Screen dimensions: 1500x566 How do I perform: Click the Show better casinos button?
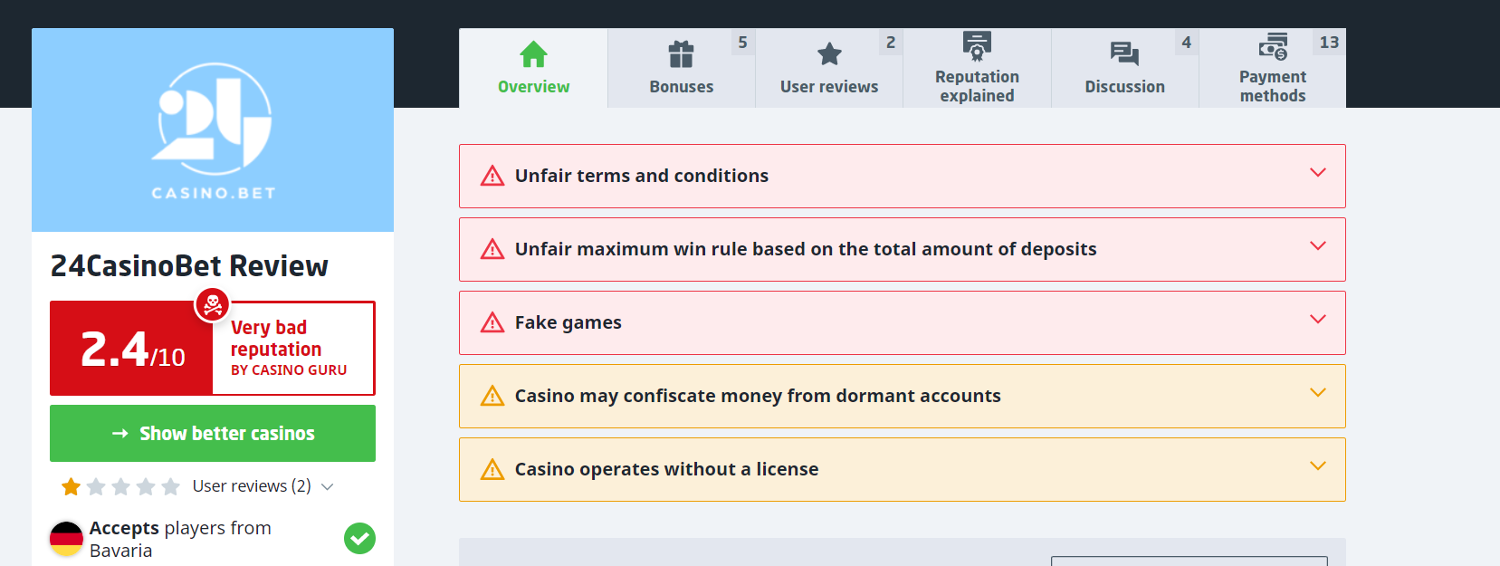tap(213, 434)
